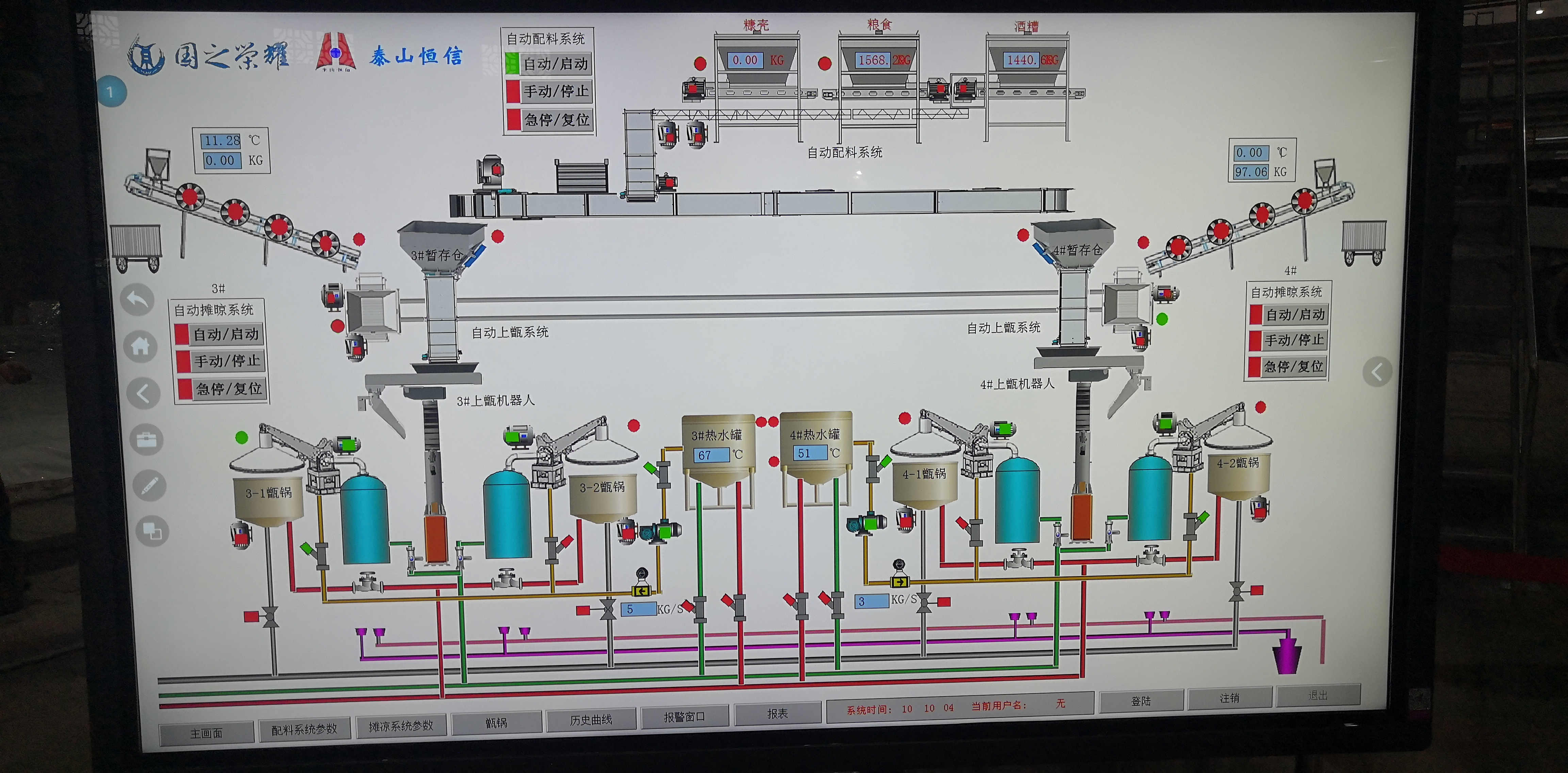This screenshot has width=1568, height=773.
Task: Toggle 手动/停止 in the 3# 自动摊晾系统 panel
Action: coord(220,361)
